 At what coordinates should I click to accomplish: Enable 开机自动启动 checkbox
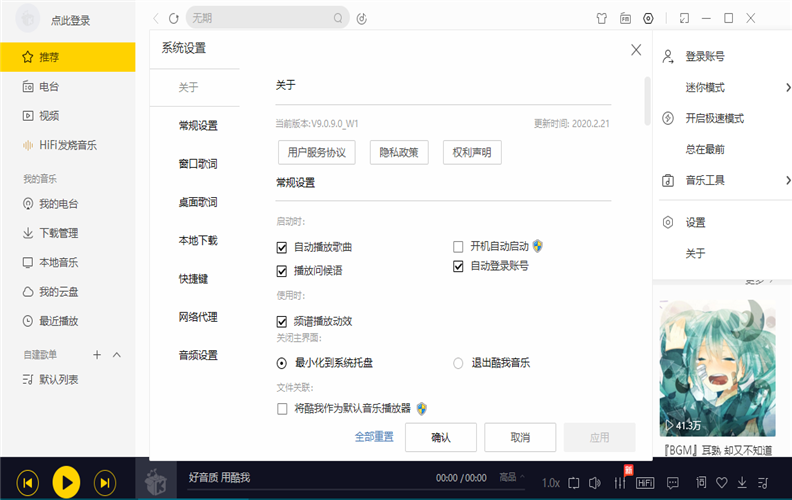[x=459, y=246]
